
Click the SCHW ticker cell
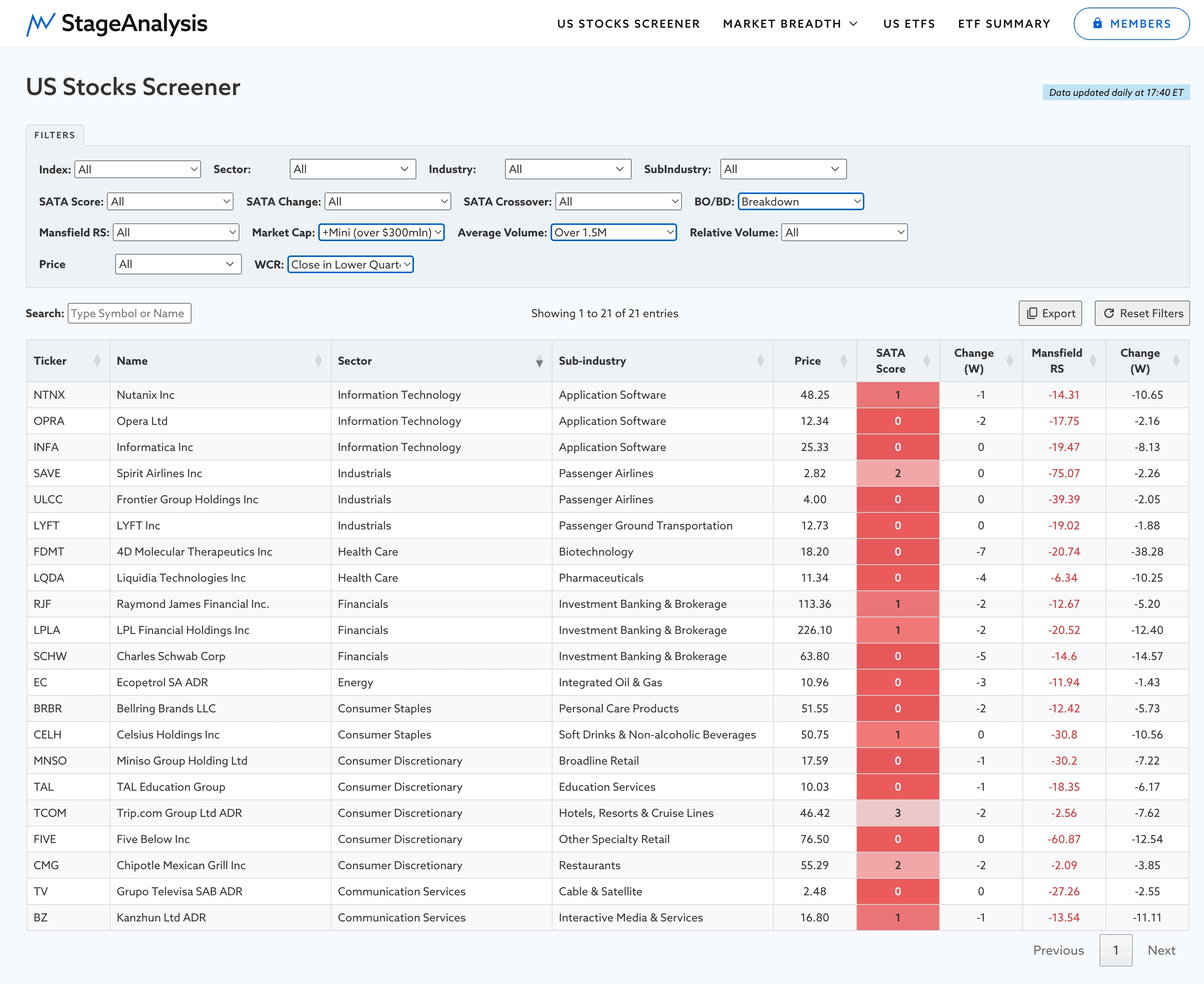(x=68, y=656)
